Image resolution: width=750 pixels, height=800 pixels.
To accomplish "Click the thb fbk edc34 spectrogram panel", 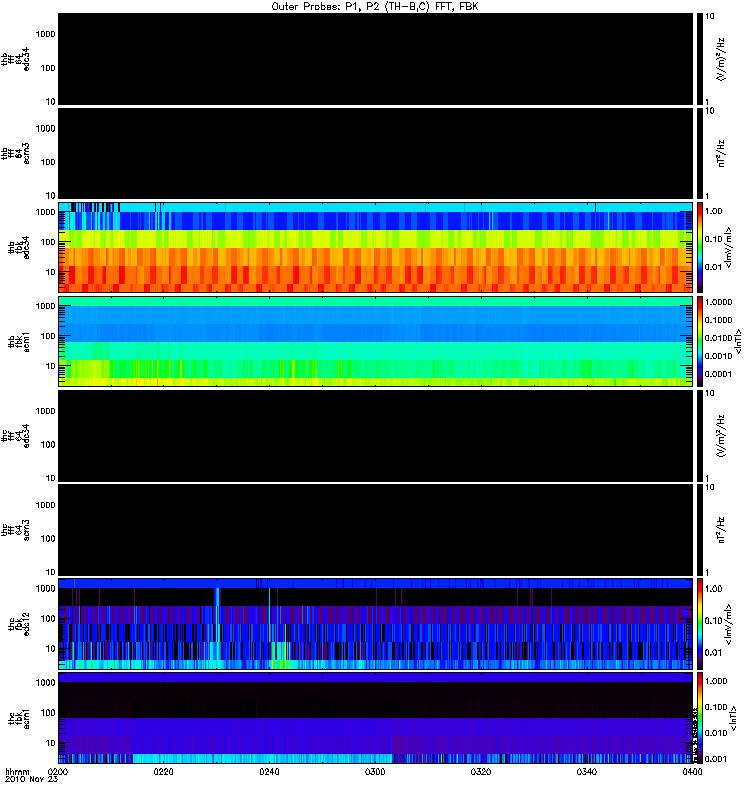I will (376, 247).
